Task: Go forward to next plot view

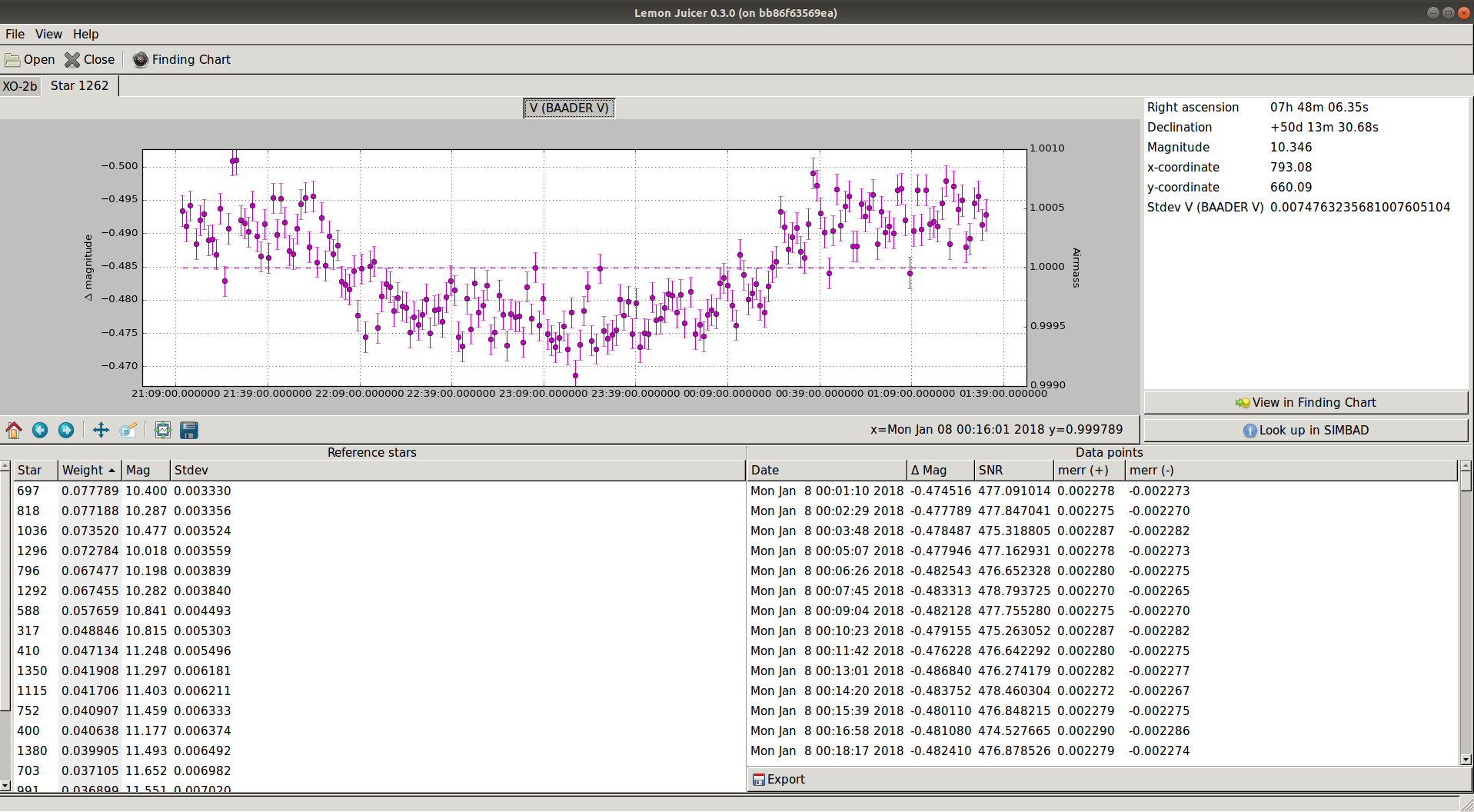Action: [x=66, y=430]
